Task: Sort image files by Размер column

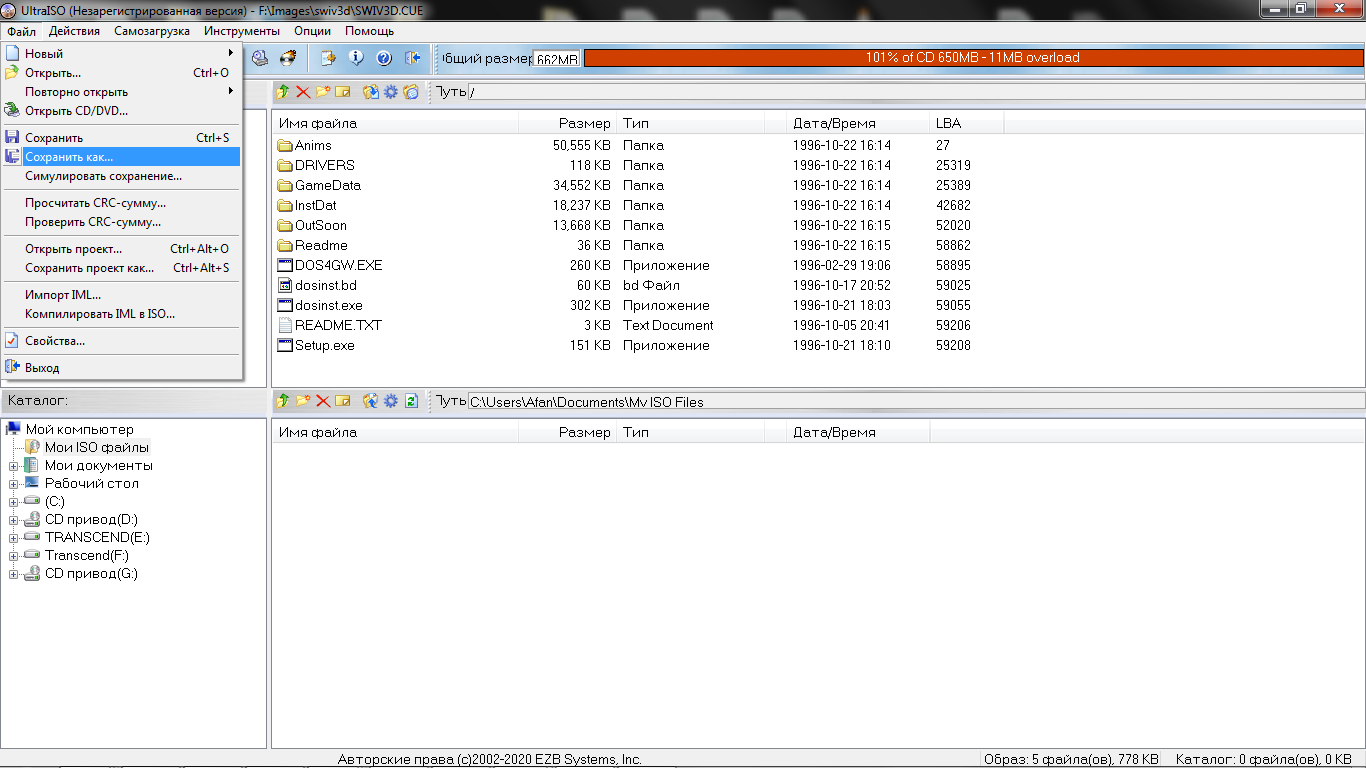Action: [x=568, y=124]
